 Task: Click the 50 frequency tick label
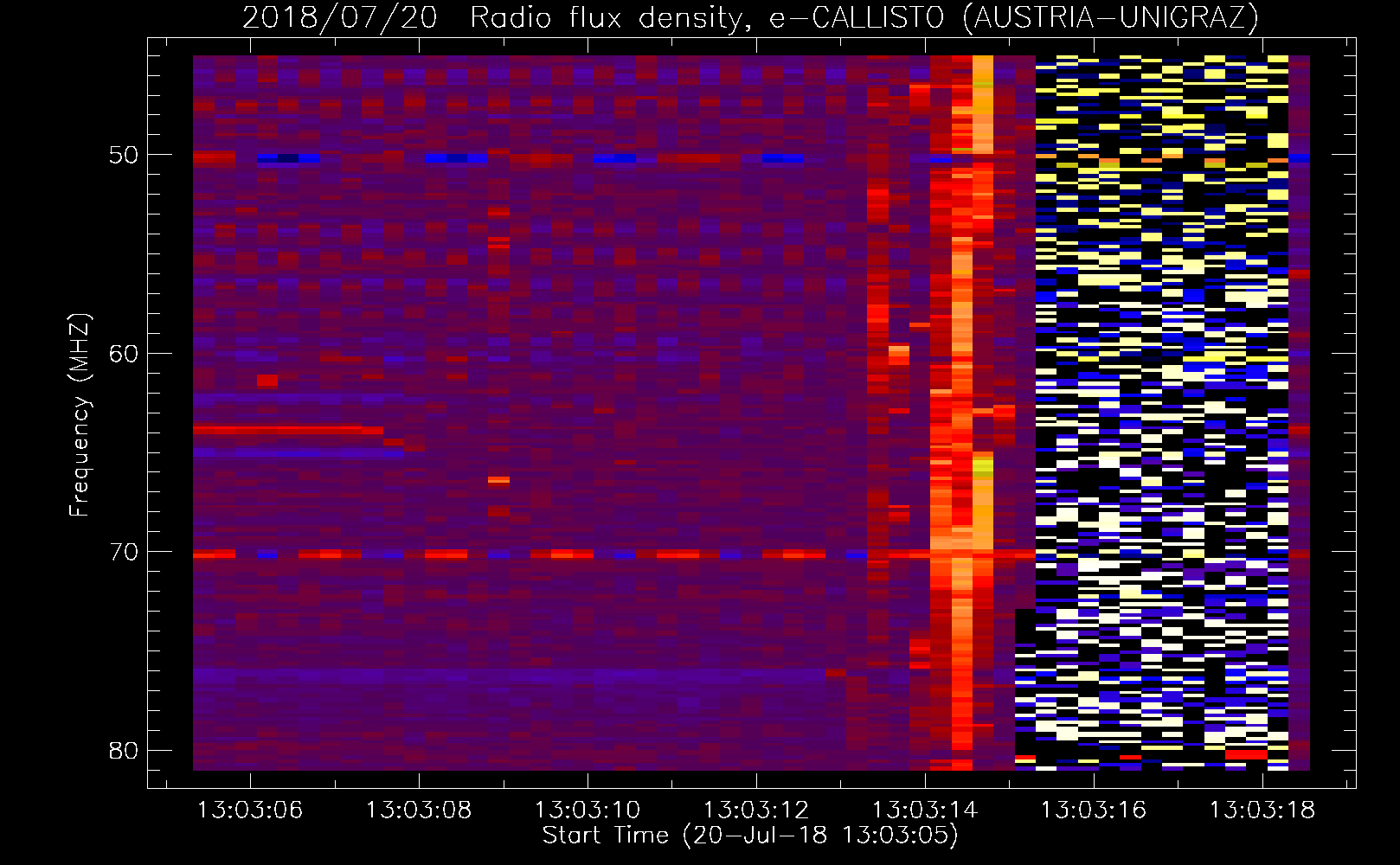coord(124,156)
